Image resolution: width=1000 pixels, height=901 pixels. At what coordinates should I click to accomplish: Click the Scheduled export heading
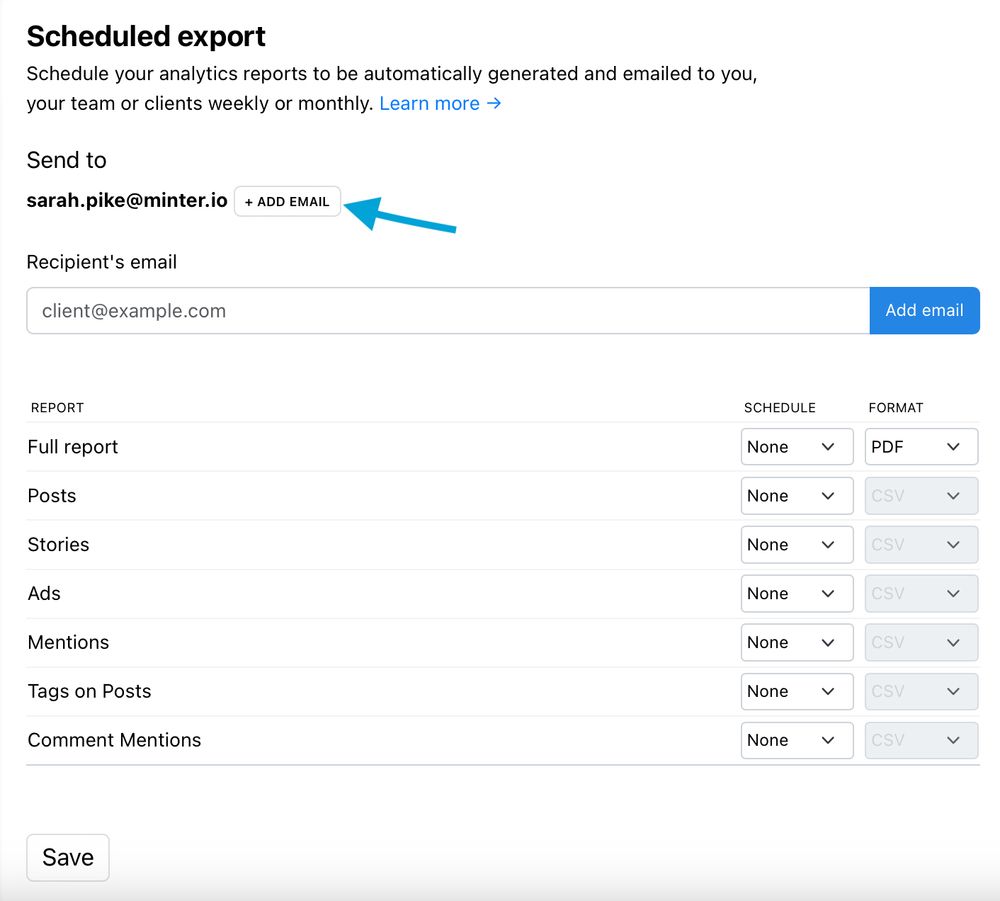coord(145,36)
